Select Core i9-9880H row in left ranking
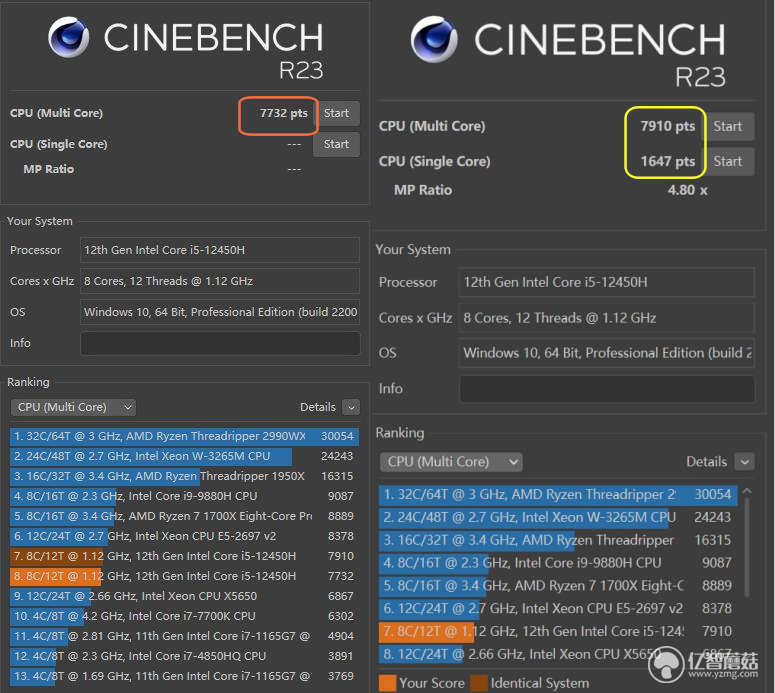Screen dimensions: 775x693 pyautogui.click(x=184, y=496)
